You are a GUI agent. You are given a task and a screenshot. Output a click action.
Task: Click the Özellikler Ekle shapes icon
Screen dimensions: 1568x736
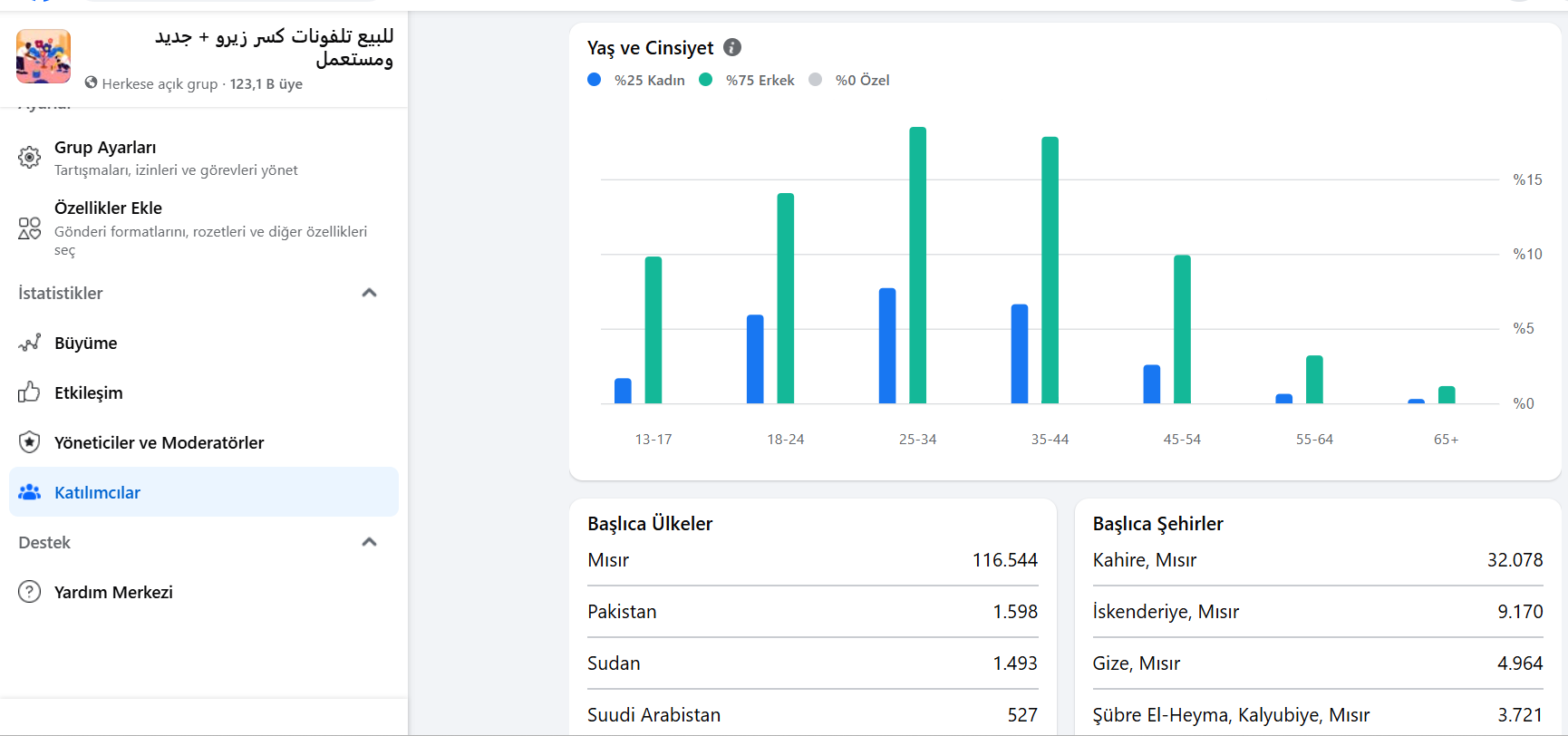pyautogui.click(x=30, y=228)
